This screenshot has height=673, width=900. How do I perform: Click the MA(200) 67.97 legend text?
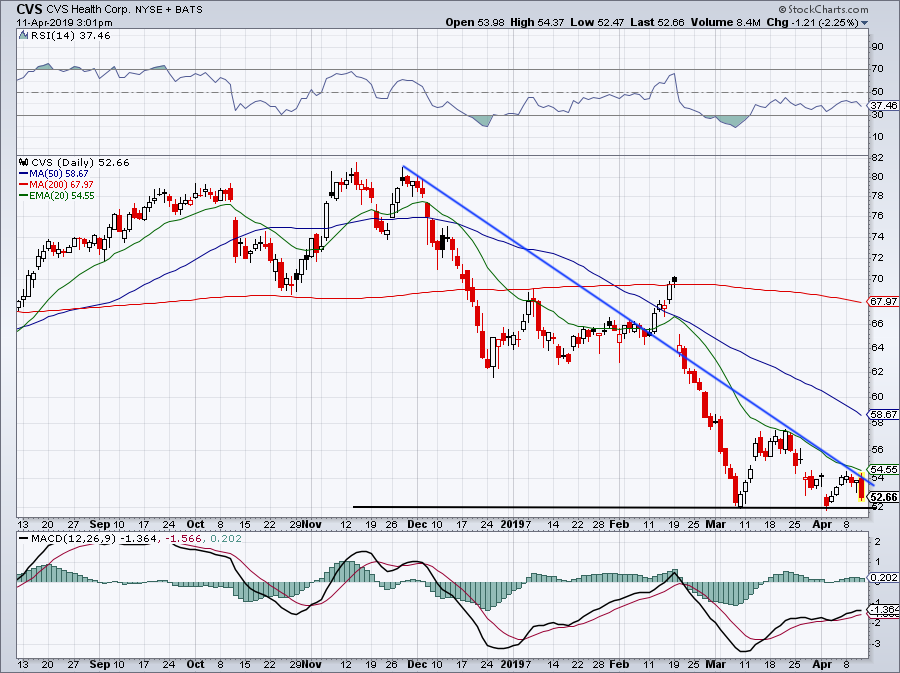61,185
